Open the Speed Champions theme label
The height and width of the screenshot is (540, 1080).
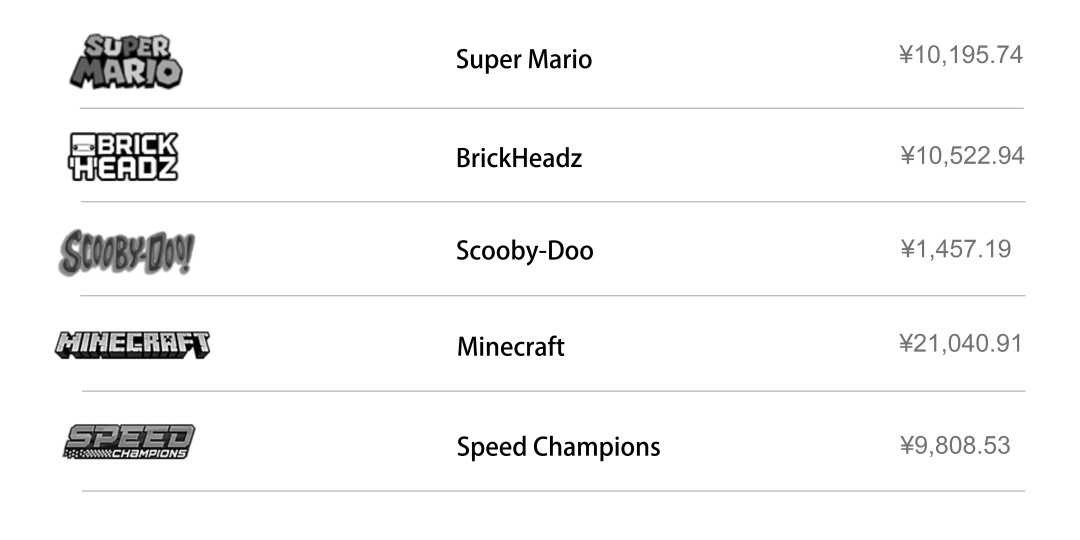tap(558, 446)
